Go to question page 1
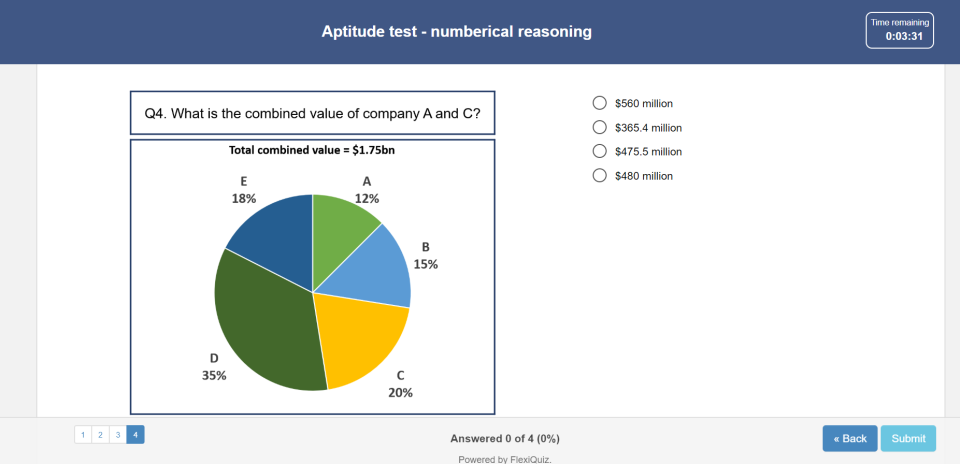960x464 pixels. point(83,435)
